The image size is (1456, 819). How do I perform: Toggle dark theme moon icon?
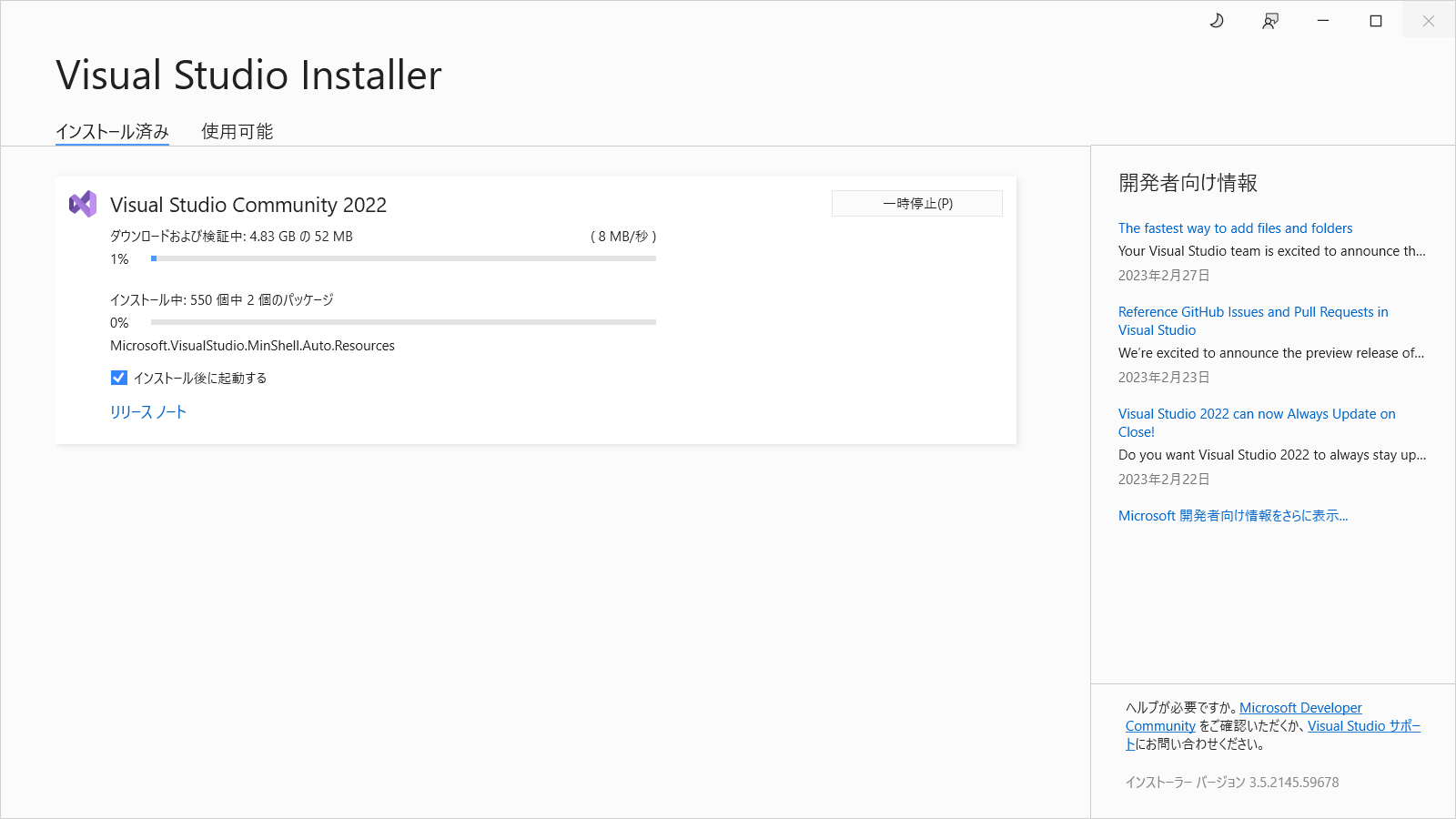tap(1217, 20)
